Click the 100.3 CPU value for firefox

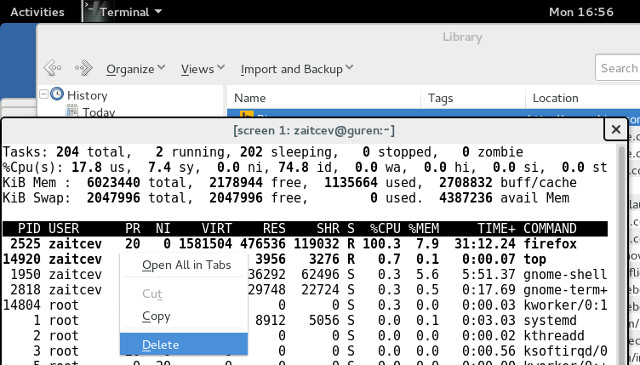pyautogui.click(x=382, y=244)
